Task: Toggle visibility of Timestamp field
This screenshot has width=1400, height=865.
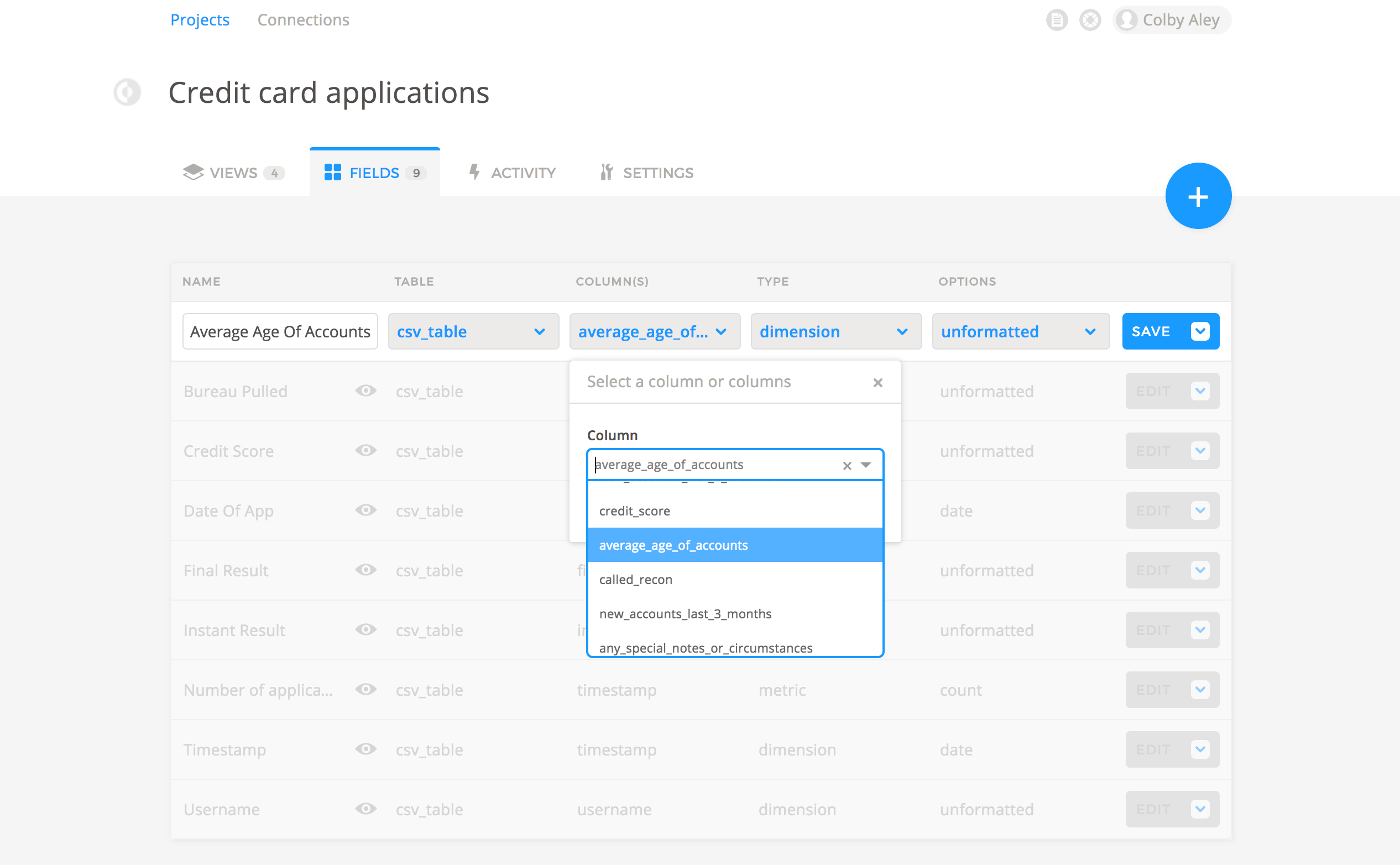Action: click(365, 749)
